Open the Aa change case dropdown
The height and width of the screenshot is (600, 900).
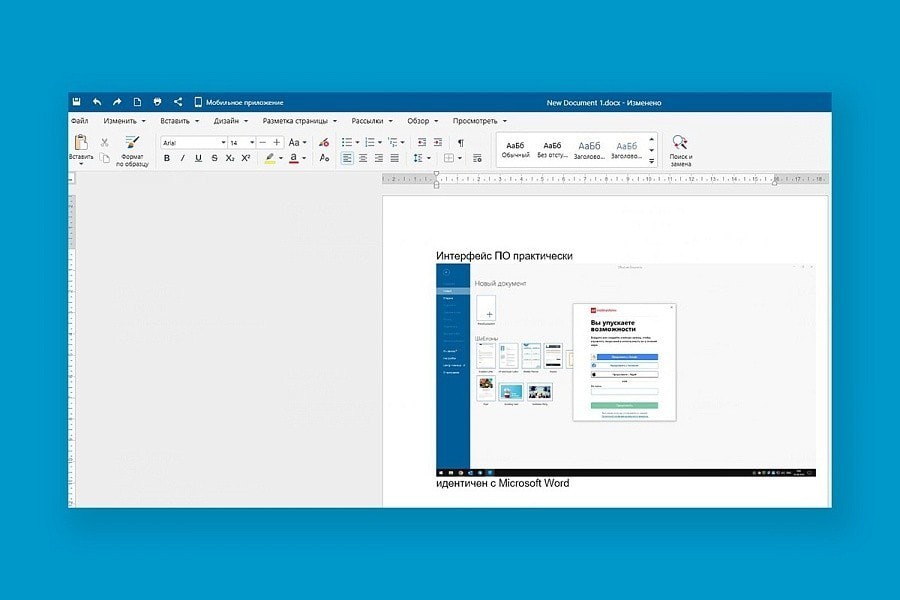(x=297, y=142)
